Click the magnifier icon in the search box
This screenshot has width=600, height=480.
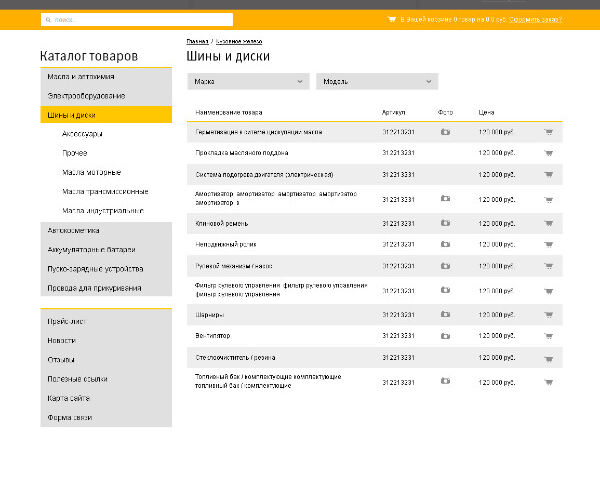[48, 20]
